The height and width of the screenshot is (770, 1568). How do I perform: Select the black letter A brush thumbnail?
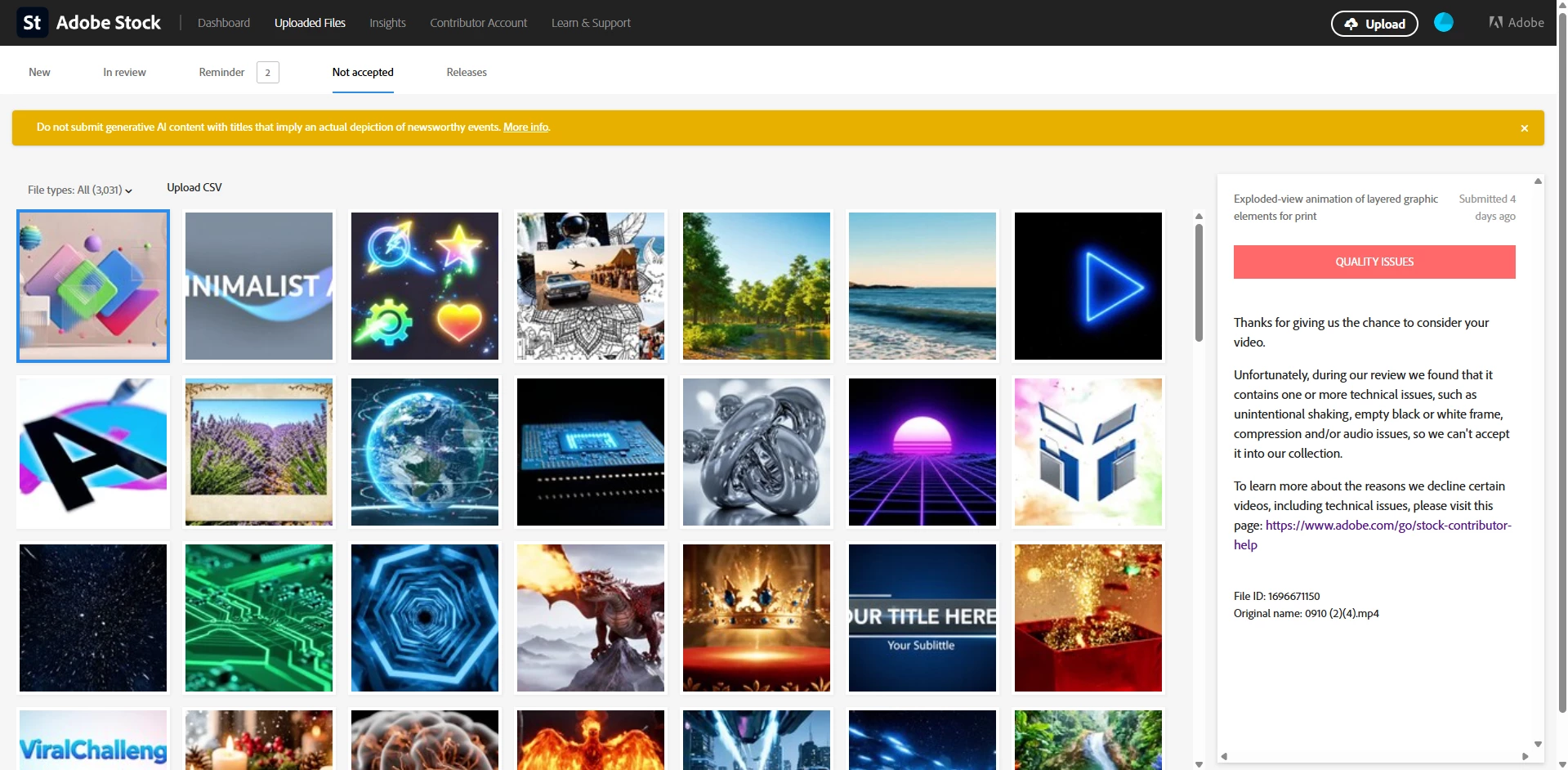(x=93, y=452)
